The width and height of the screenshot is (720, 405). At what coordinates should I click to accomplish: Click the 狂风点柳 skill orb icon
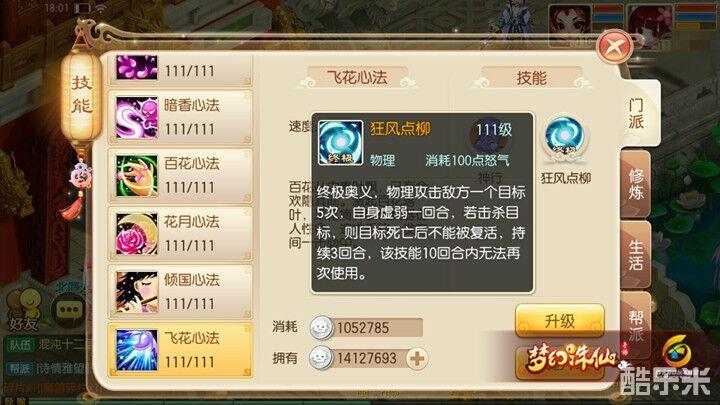pyautogui.click(x=564, y=138)
